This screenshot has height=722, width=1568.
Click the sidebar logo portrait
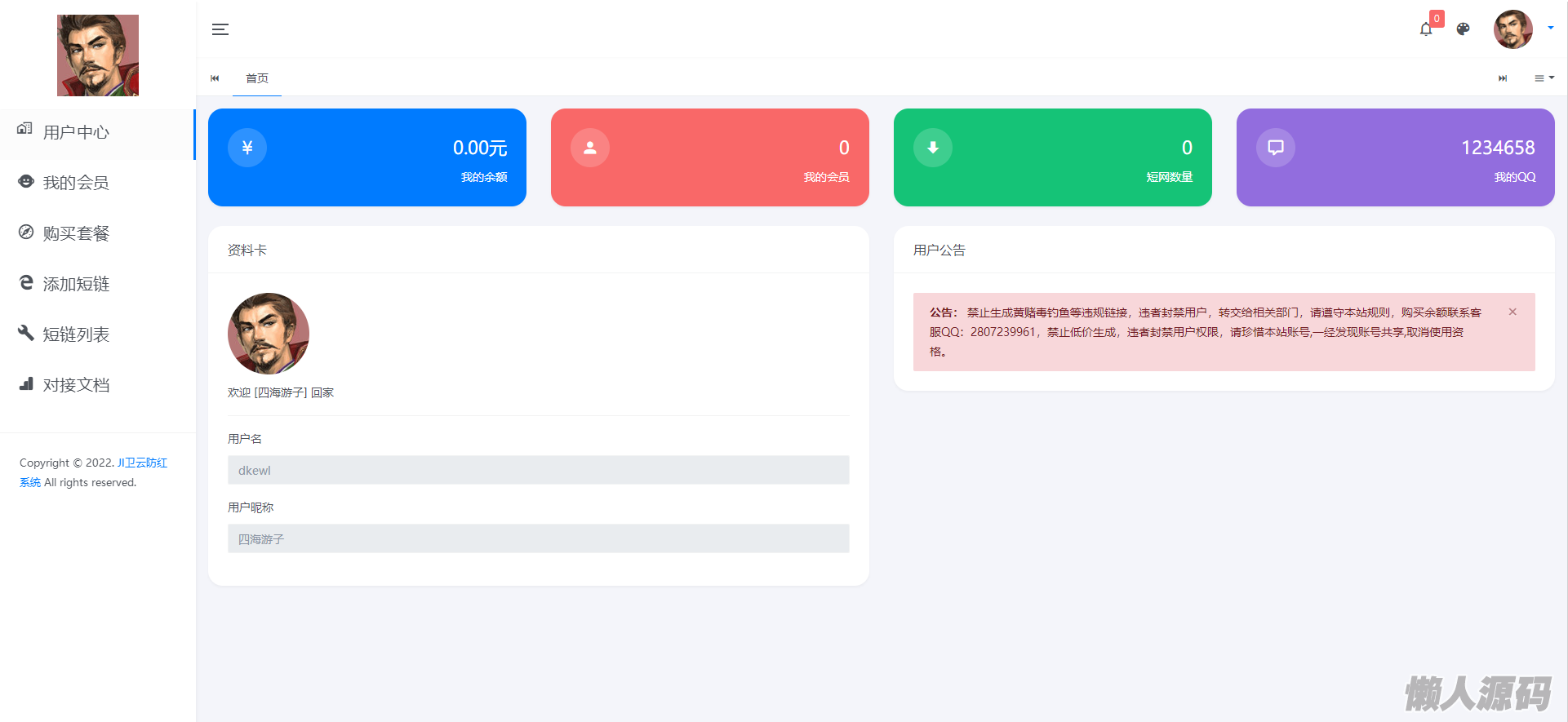tap(98, 55)
